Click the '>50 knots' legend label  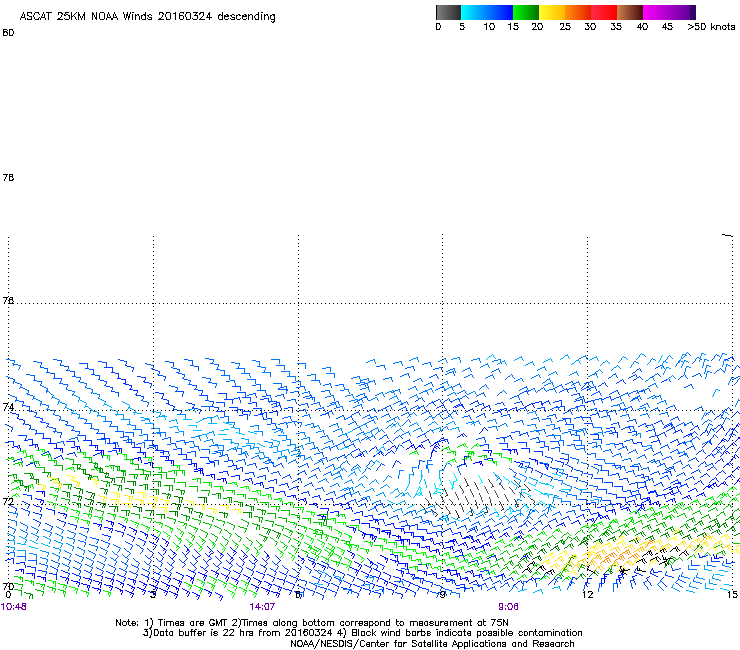711,27
